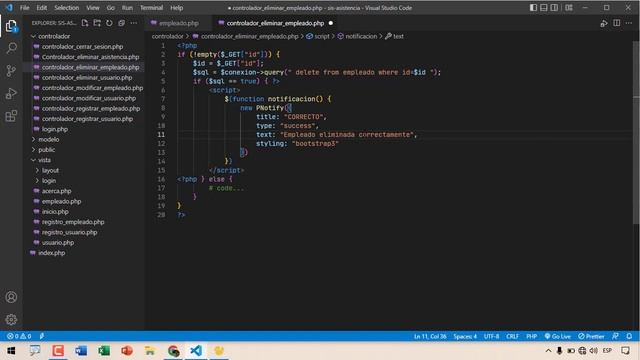Toggle the bottom panel layout icon
This screenshot has height=360, width=640.
(544, 8)
